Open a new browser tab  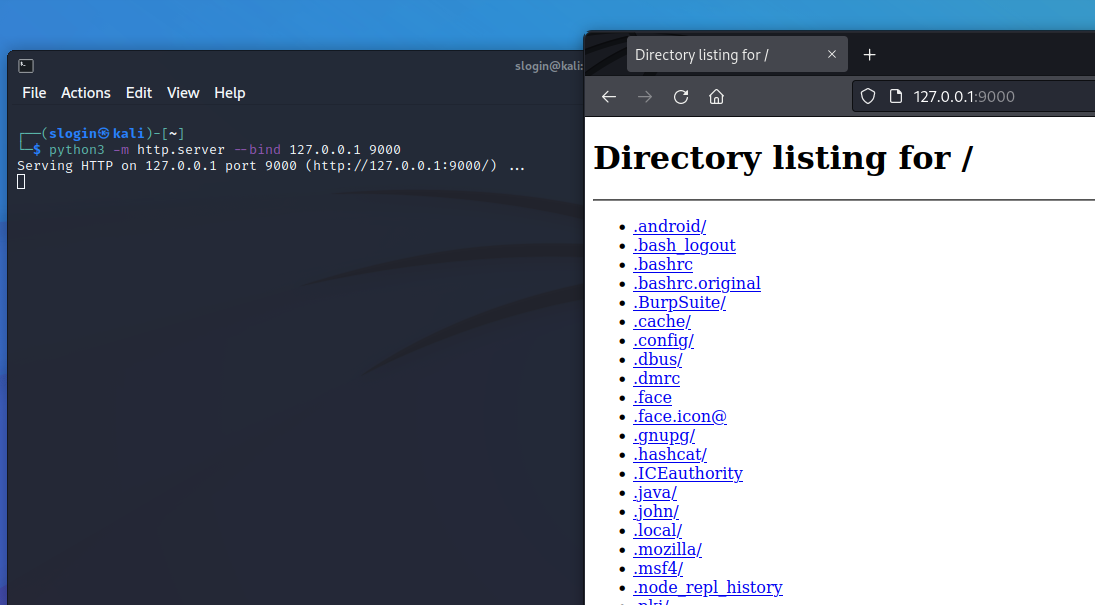point(869,54)
